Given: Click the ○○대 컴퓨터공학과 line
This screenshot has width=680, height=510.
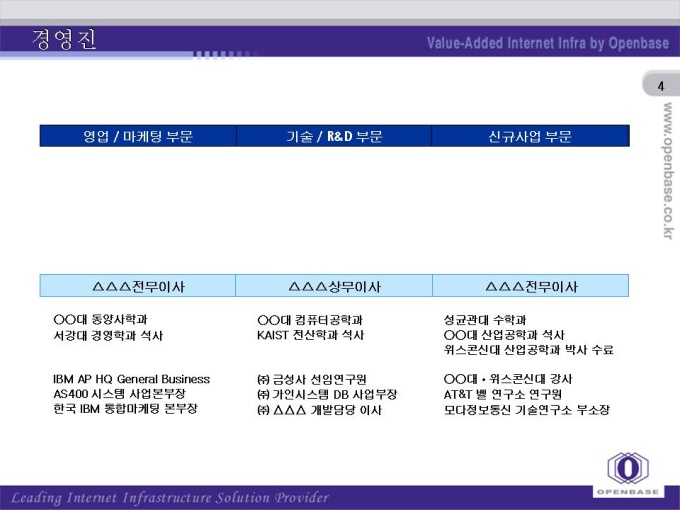Looking at the screenshot, I should coord(310,320).
